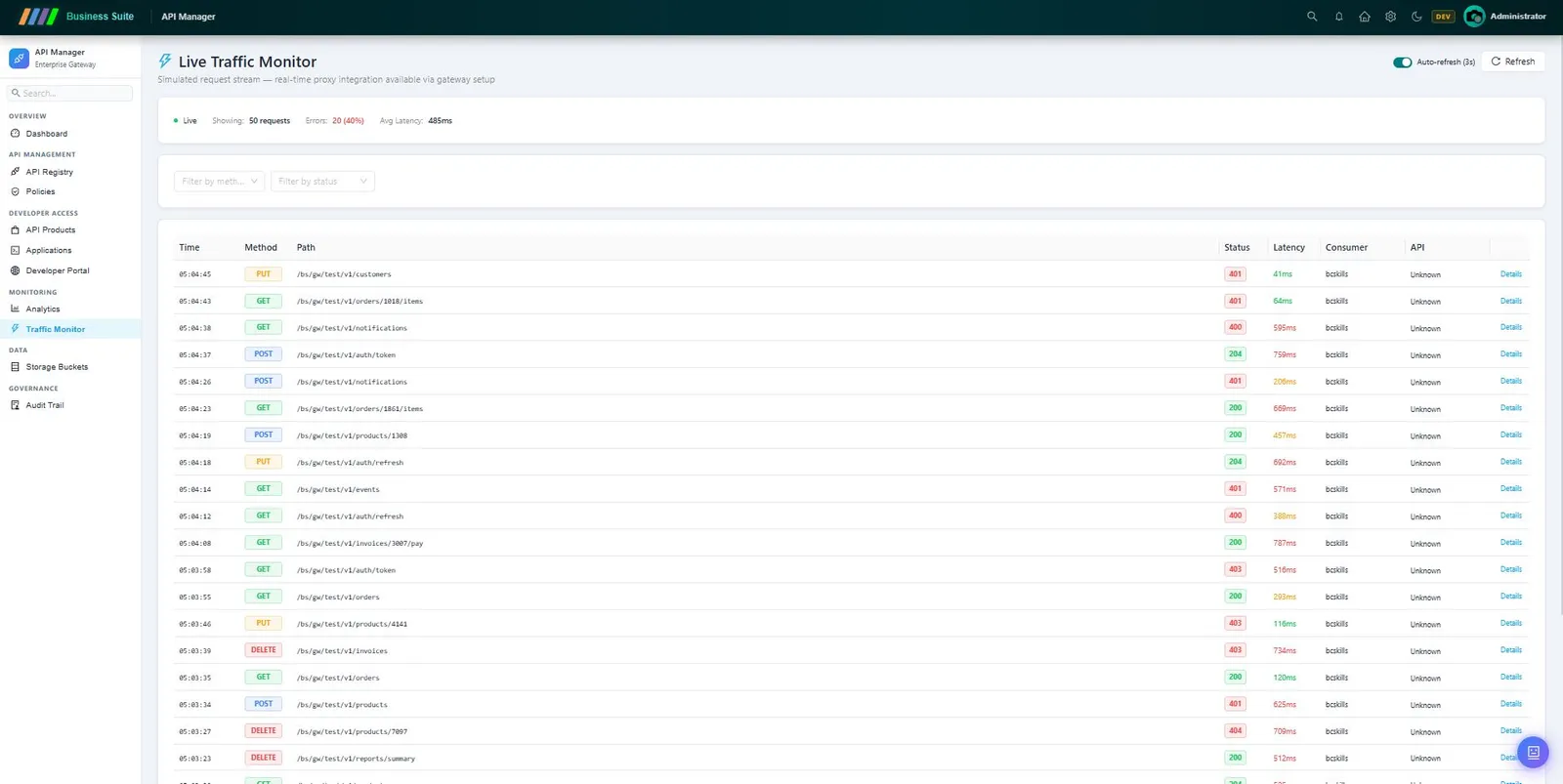Open Details for /bs/gw/test/v1/events request
The width and height of the screenshot is (1563, 784).
pyautogui.click(x=1510, y=489)
